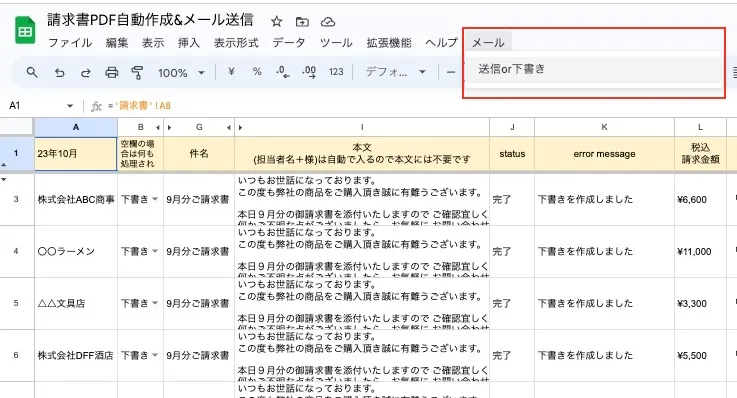737x398 pixels.
Task: Expand hidden columns left of column I
Action: (241, 127)
